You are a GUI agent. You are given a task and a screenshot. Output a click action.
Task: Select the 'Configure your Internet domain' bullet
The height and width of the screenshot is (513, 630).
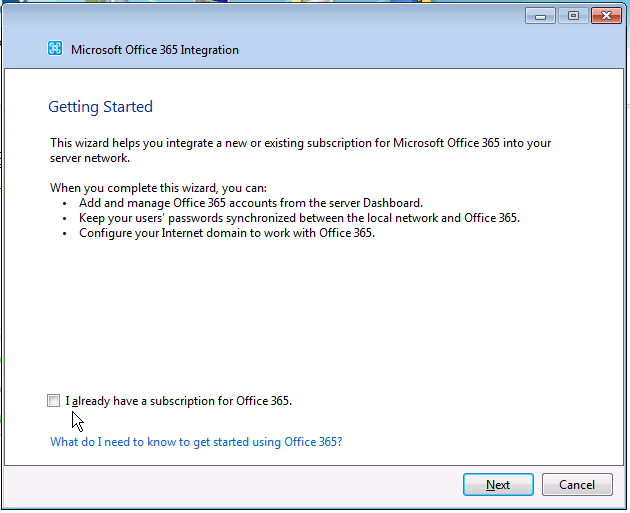(227, 233)
